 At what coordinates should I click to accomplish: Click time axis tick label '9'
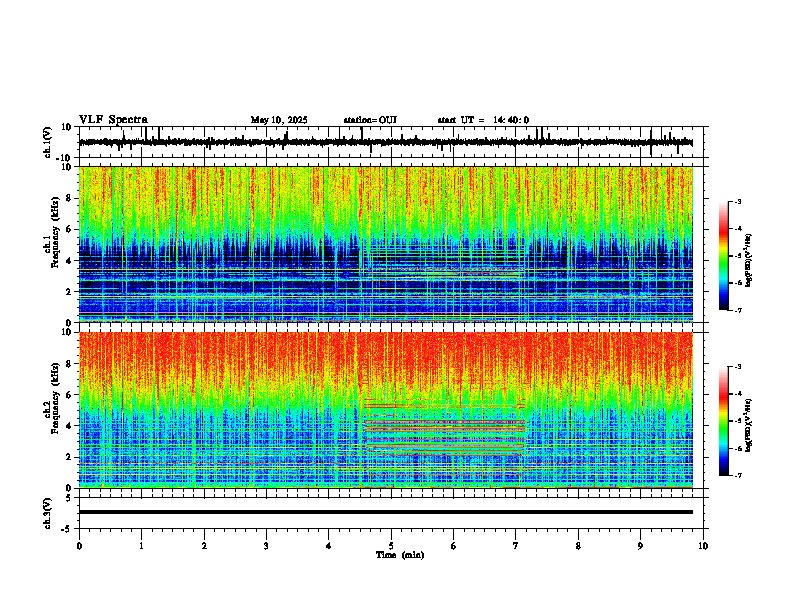point(640,546)
